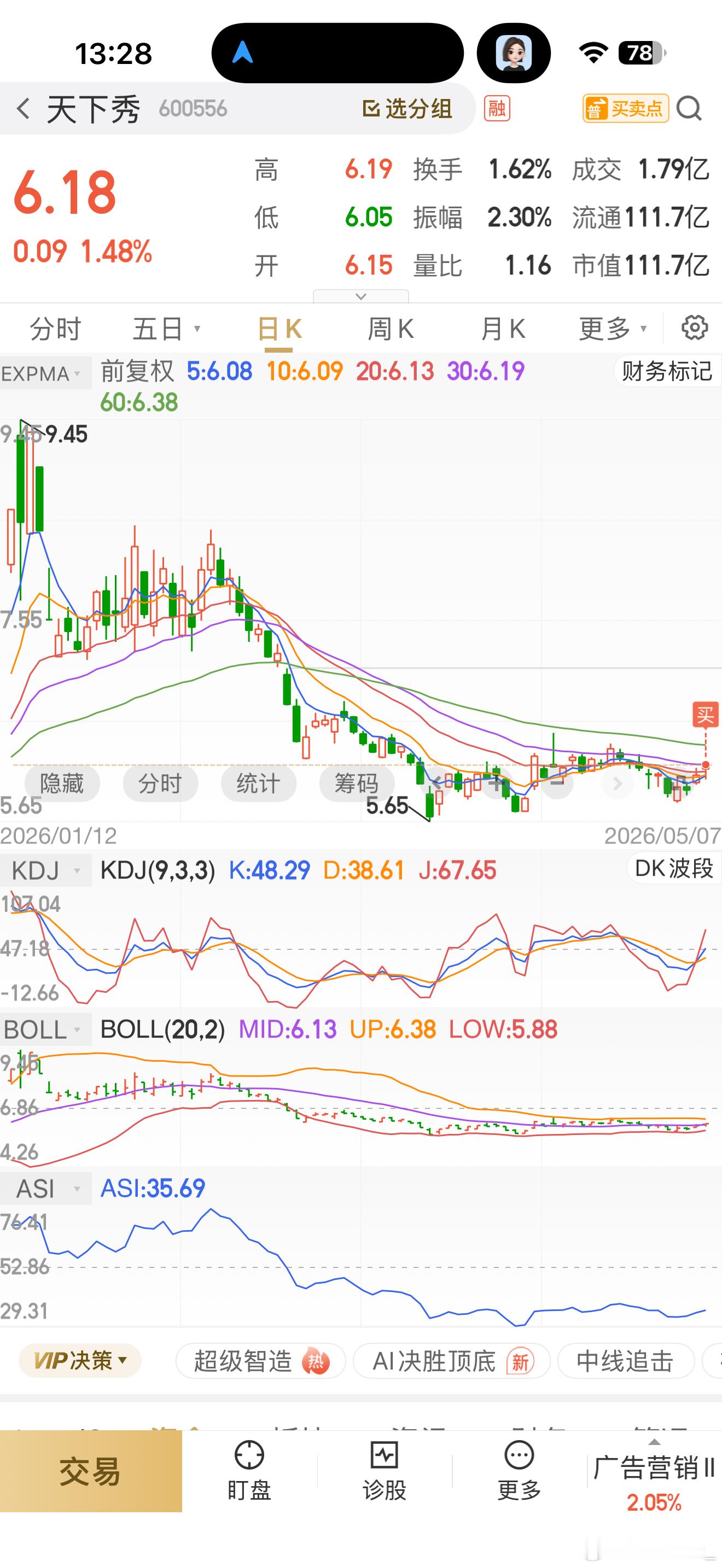
Task: Tap the 隐藏 chart overlay button
Action: 62,783
